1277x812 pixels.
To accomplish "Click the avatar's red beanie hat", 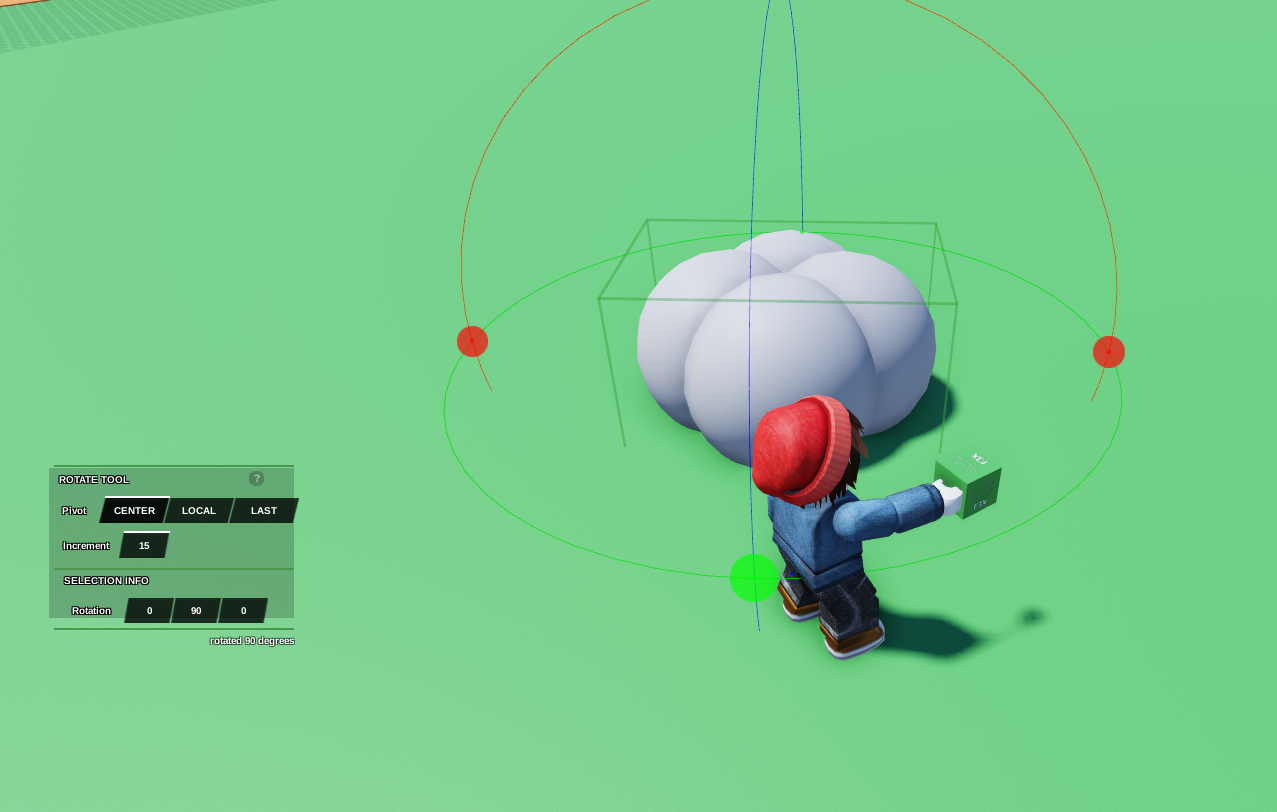I will pos(797,449).
